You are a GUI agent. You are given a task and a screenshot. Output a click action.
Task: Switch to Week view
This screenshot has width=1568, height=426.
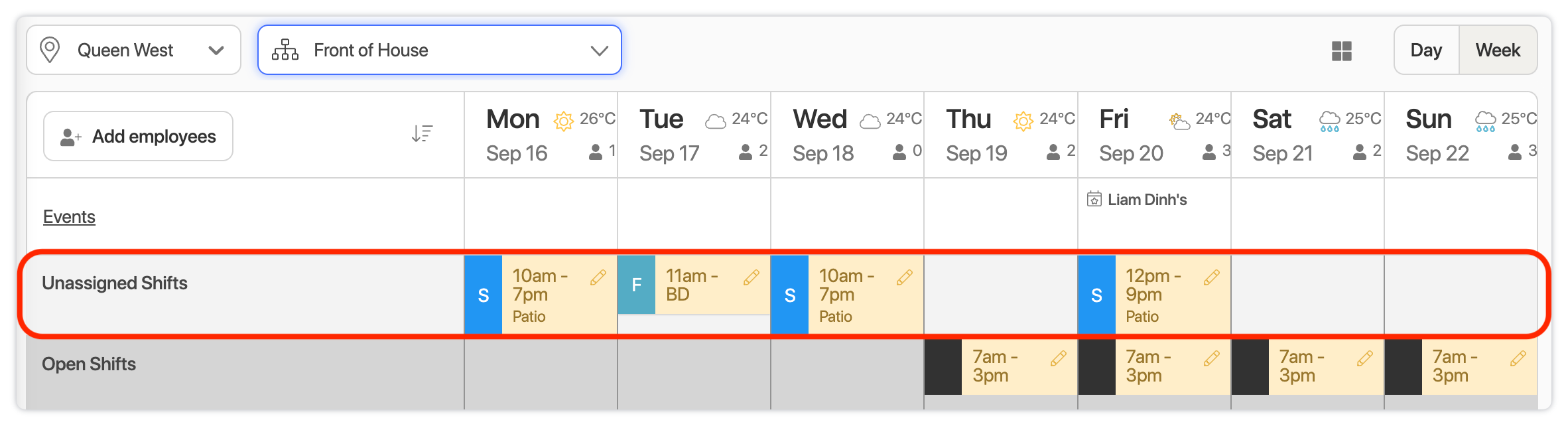click(1498, 50)
